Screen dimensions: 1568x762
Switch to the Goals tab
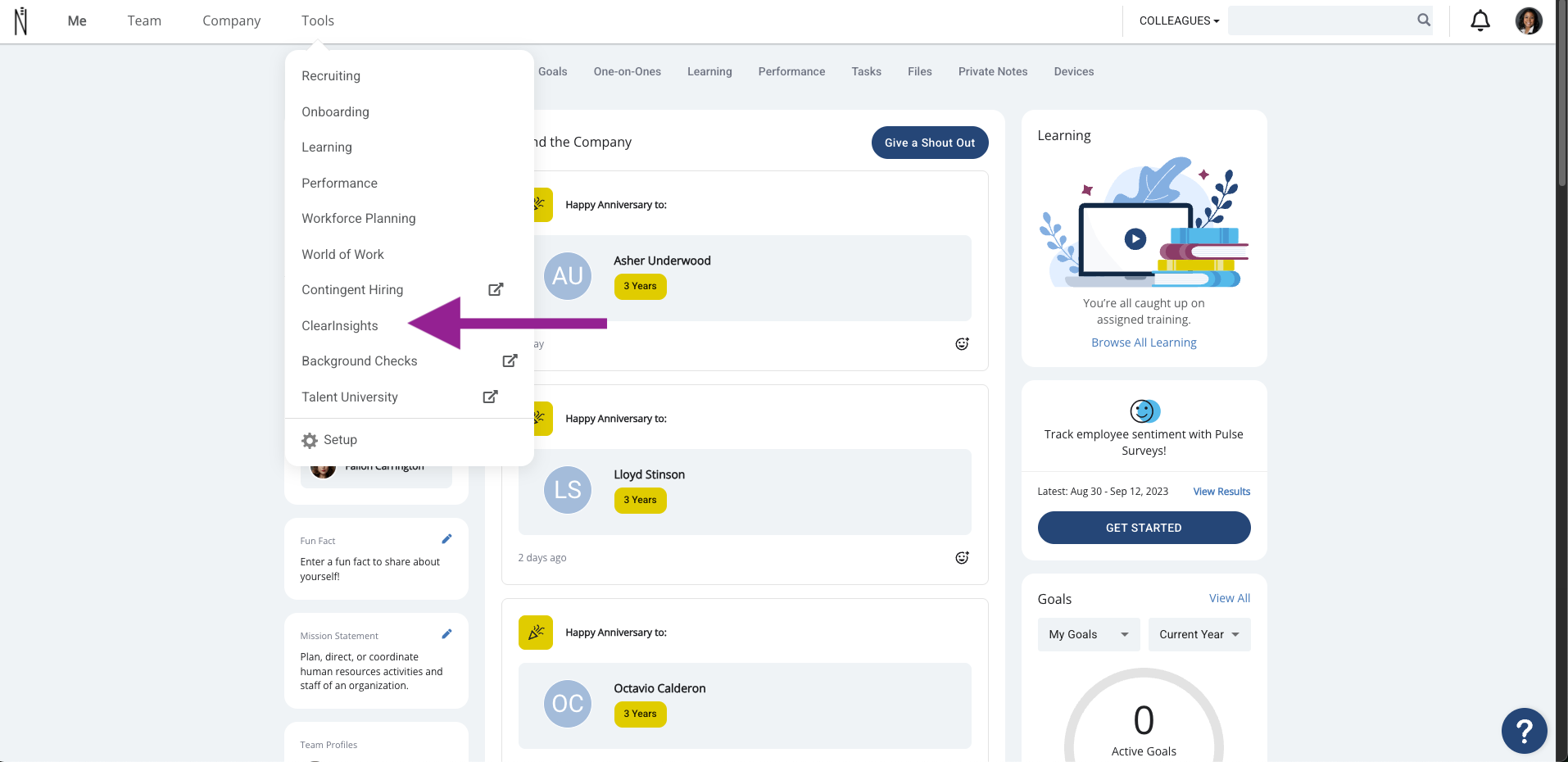553,72
